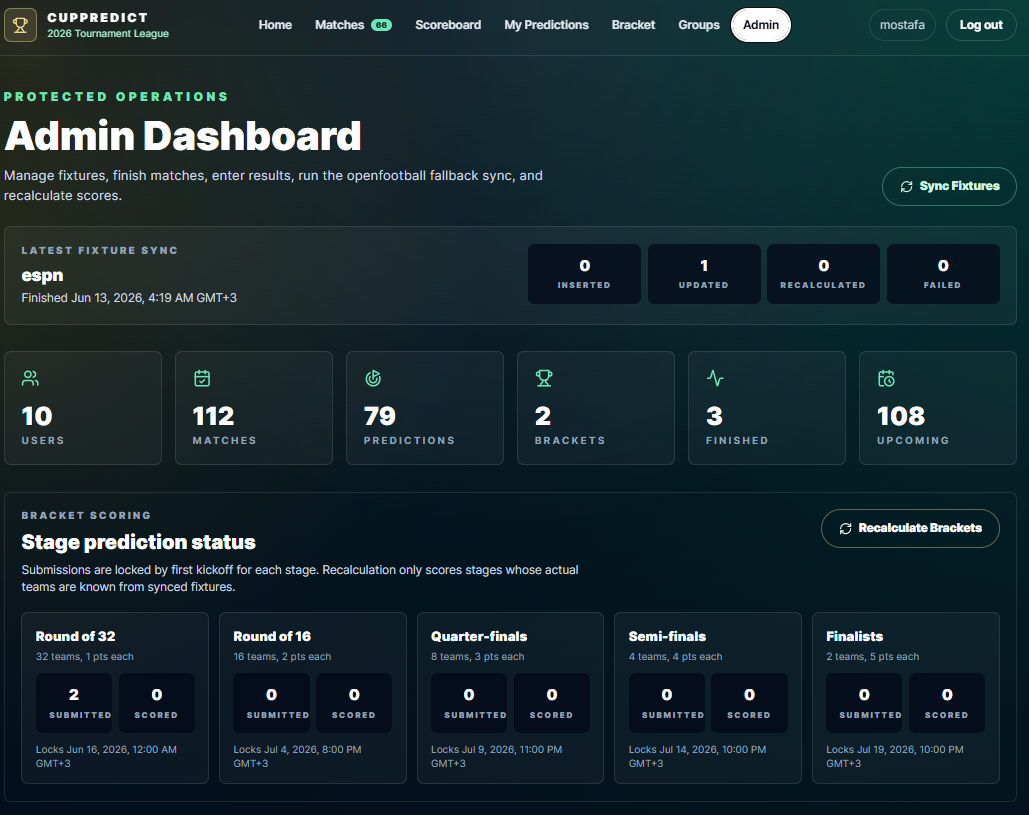Click the green 66 badge next to Matches

click(x=381, y=25)
